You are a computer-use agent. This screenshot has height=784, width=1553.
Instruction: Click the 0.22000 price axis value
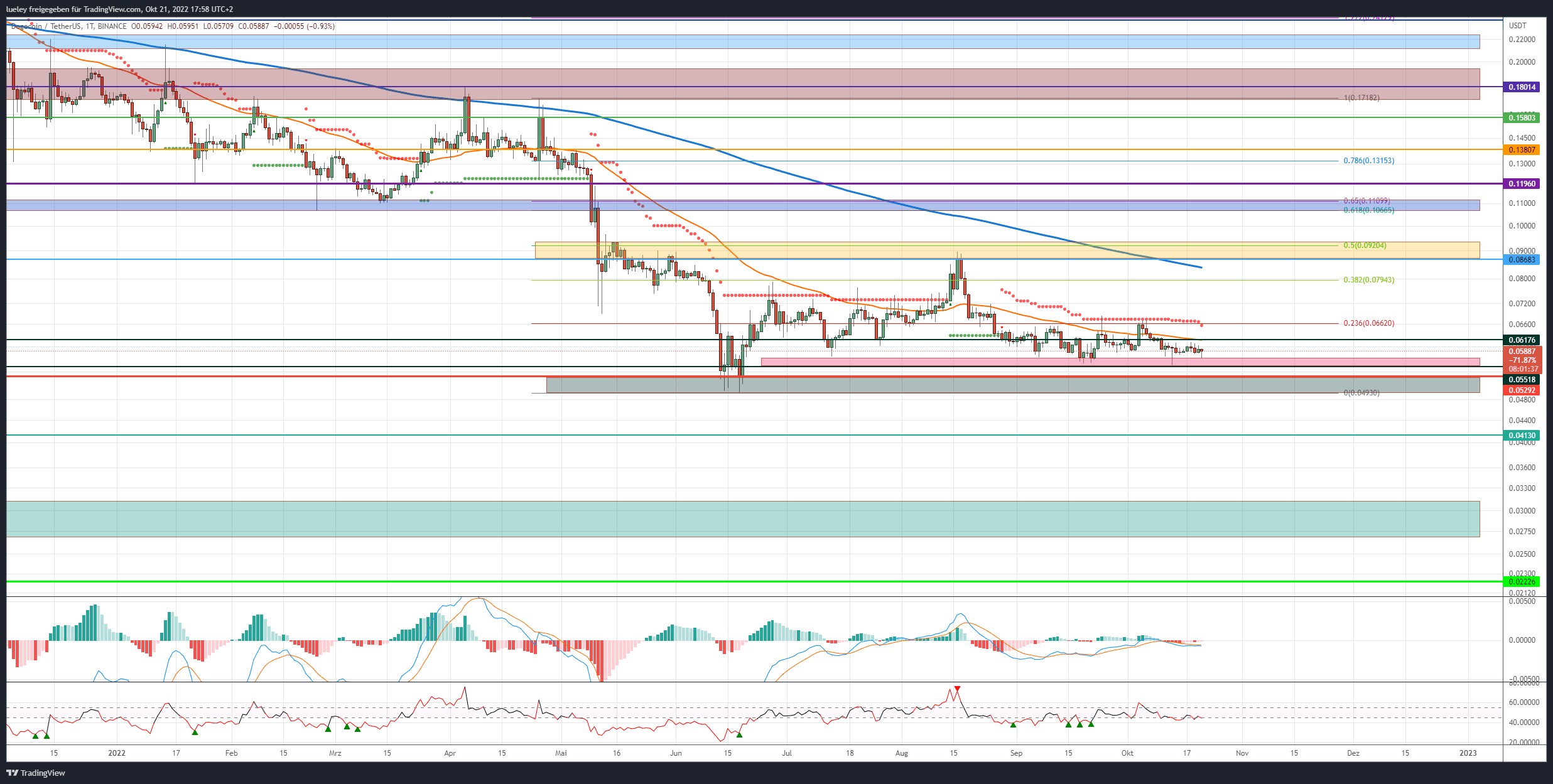[1522, 40]
